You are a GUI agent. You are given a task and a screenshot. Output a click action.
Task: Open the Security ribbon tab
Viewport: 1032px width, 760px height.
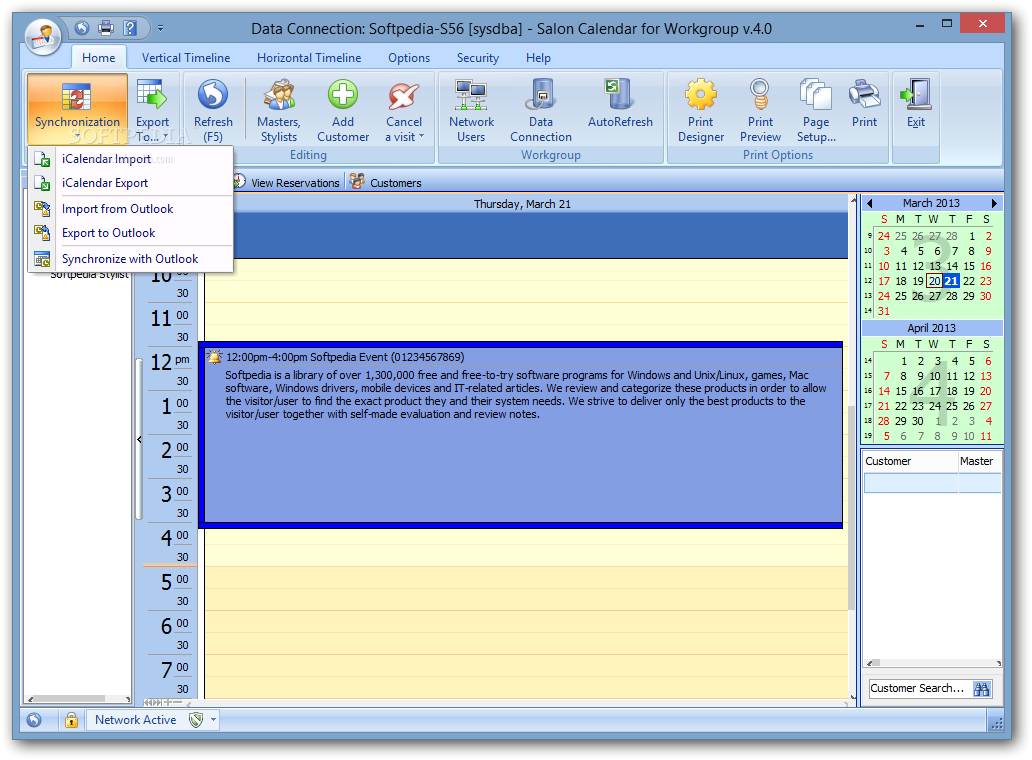tap(478, 58)
